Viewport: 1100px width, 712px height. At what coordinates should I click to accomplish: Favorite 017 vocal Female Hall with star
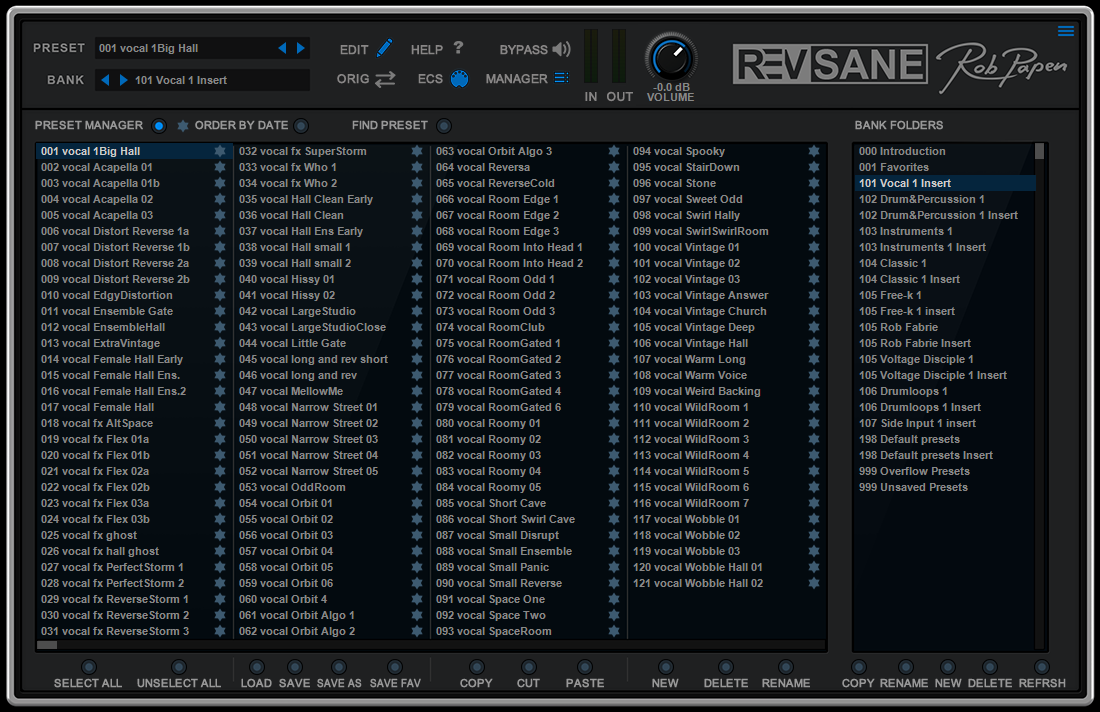tap(220, 407)
